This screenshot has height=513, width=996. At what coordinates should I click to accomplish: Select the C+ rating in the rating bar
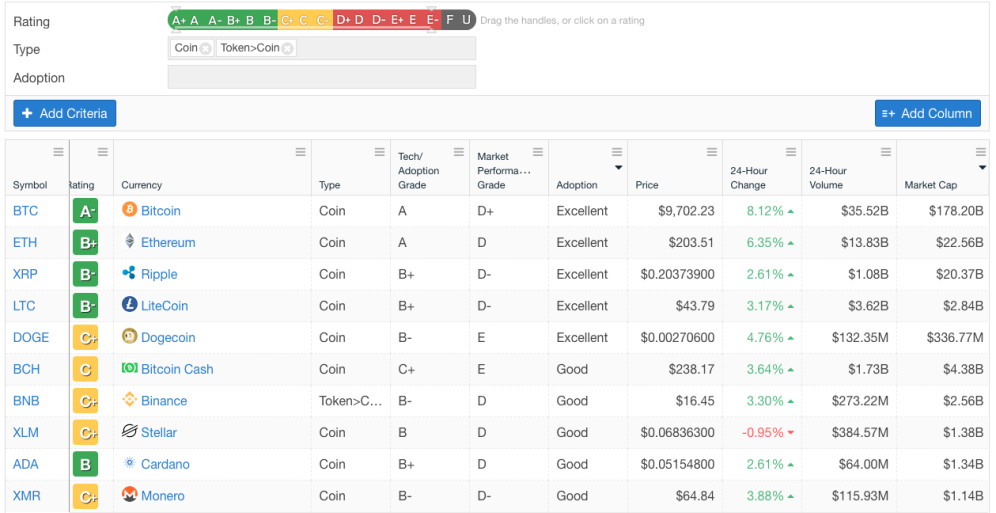click(x=286, y=20)
